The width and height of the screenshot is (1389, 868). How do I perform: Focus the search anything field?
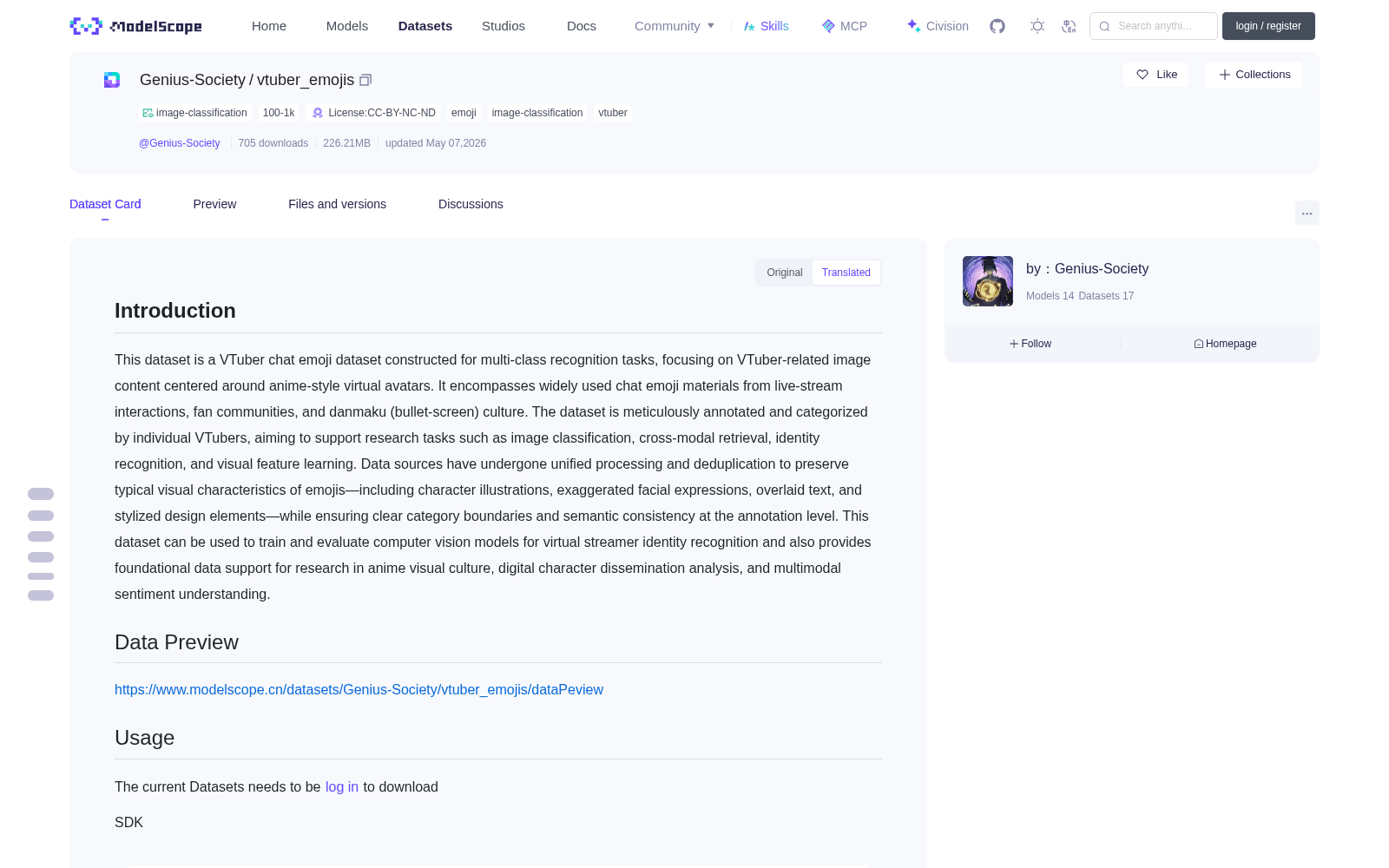pyautogui.click(x=1154, y=26)
